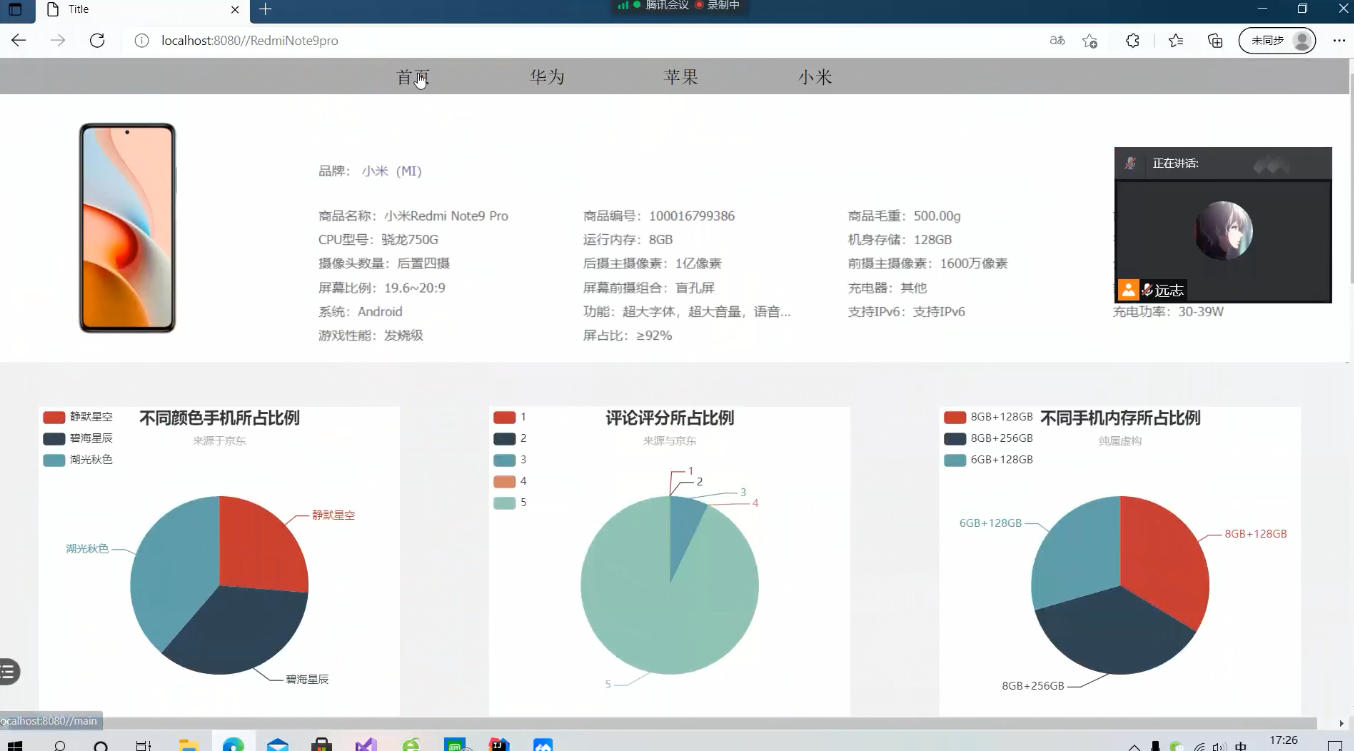The image size is (1354, 751).
Task: Open the translate (aあ) icon
Action: [1057, 41]
